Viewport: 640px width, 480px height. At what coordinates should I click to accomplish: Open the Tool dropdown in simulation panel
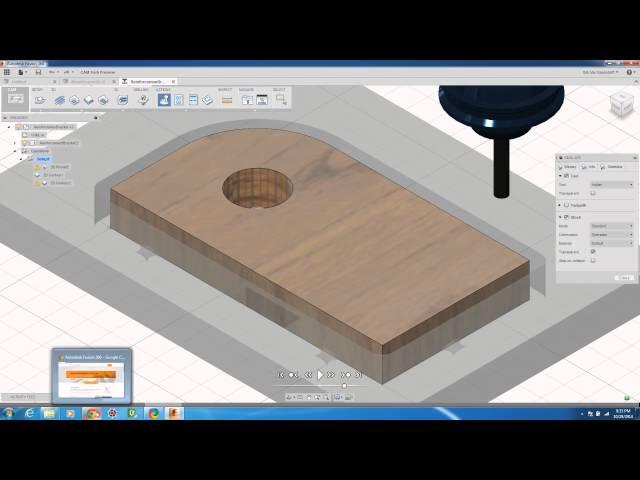tap(611, 185)
